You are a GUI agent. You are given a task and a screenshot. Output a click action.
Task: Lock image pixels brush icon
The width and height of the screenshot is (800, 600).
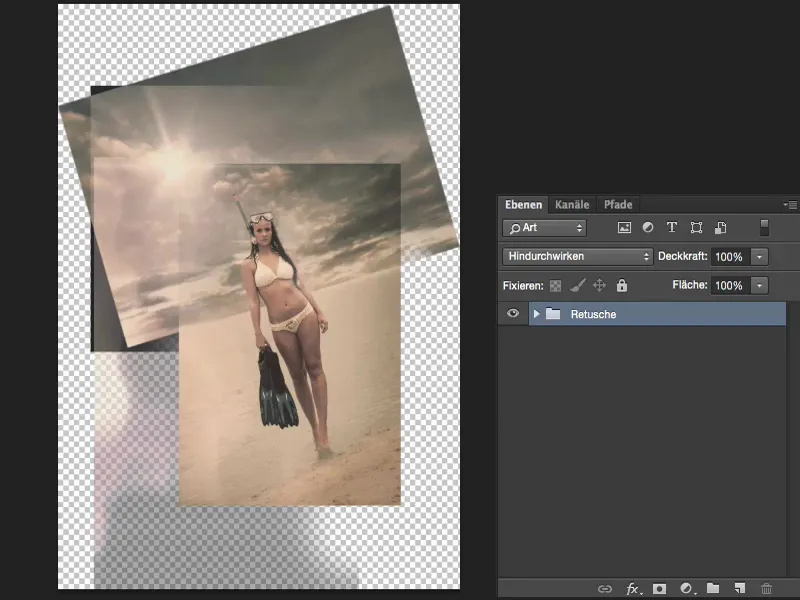(x=578, y=285)
